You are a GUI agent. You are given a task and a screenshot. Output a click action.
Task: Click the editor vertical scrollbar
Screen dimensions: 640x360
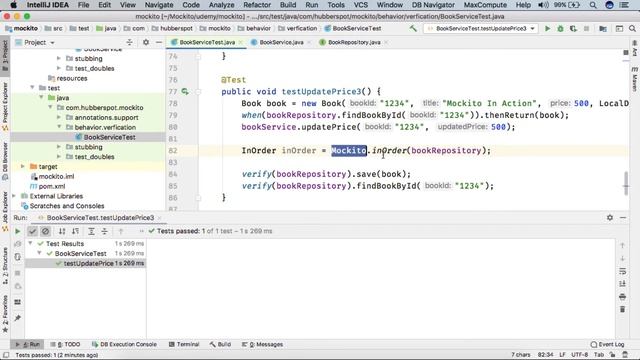[625, 183]
